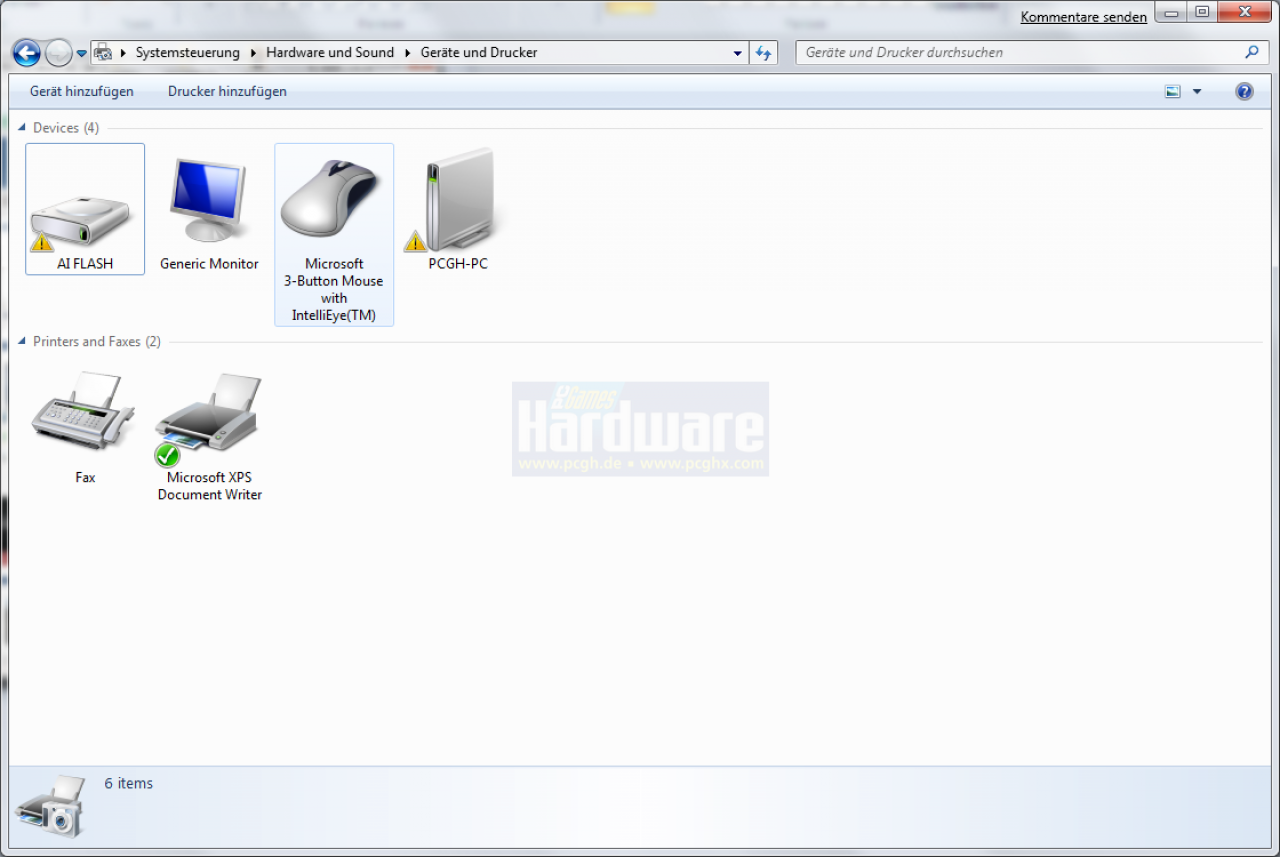Expand the Systemsteuerung breadcrumb arrow
Viewport: 1280px width, 857px height.
click(x=253, y=52)
